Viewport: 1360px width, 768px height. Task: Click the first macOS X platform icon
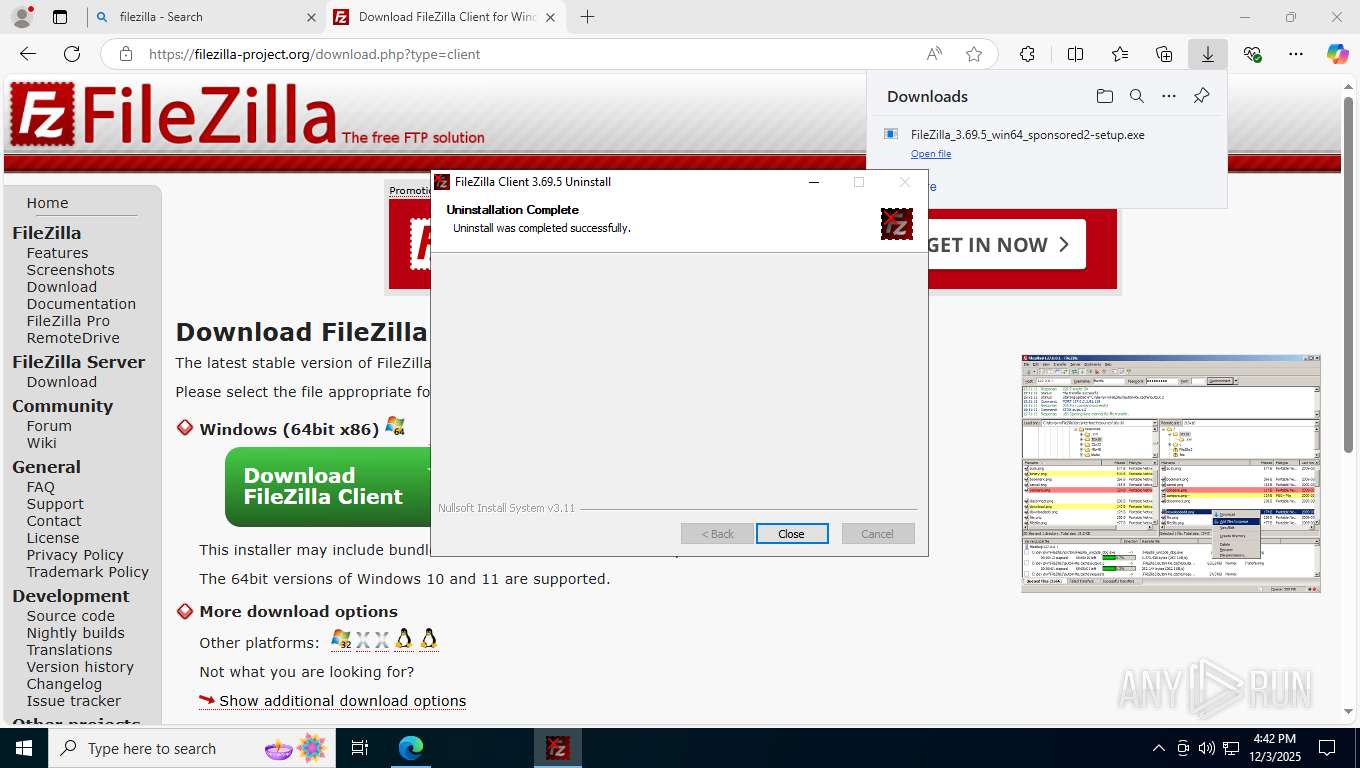363,640
